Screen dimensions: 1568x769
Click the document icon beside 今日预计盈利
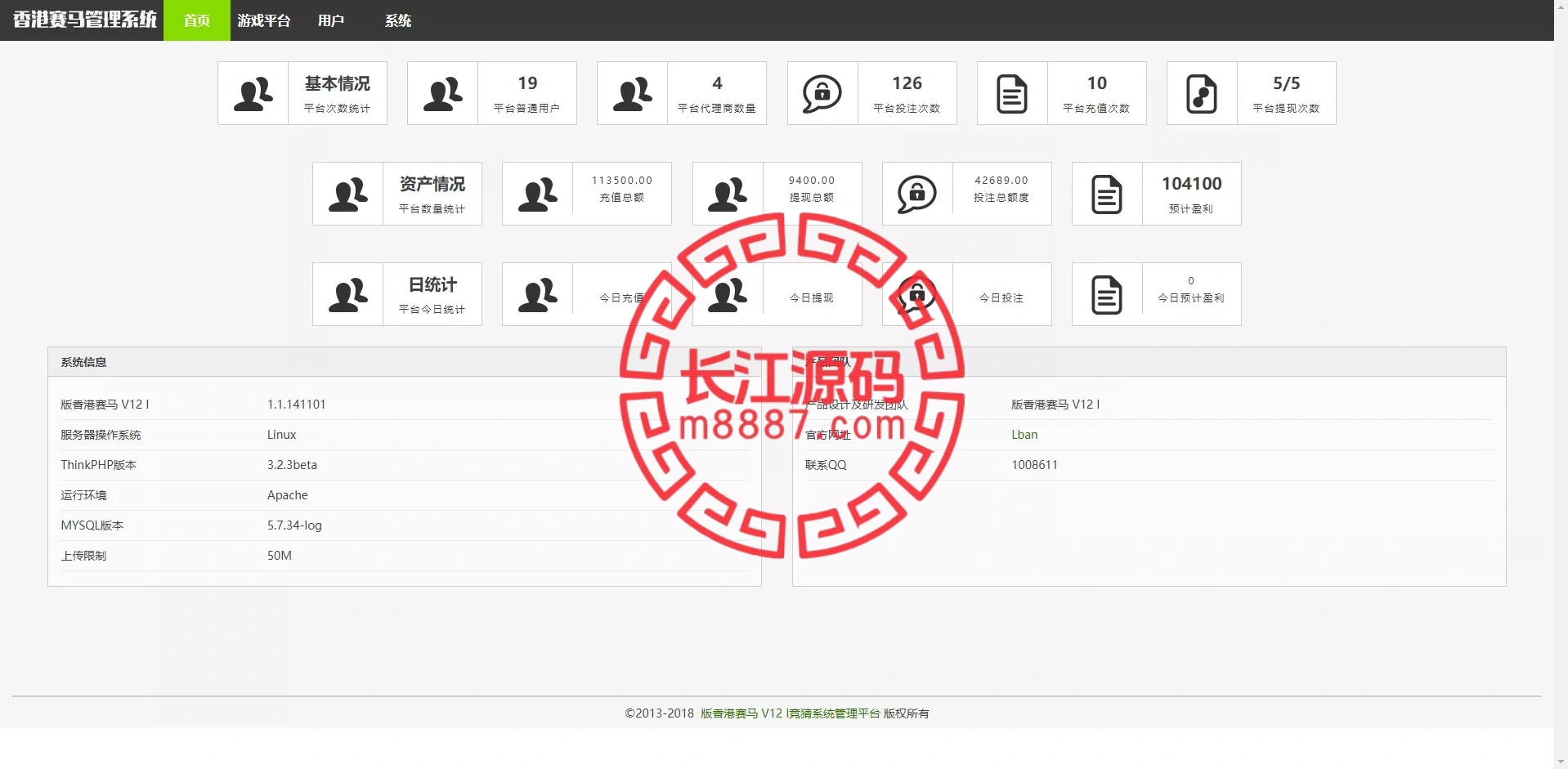[1107, 295]
